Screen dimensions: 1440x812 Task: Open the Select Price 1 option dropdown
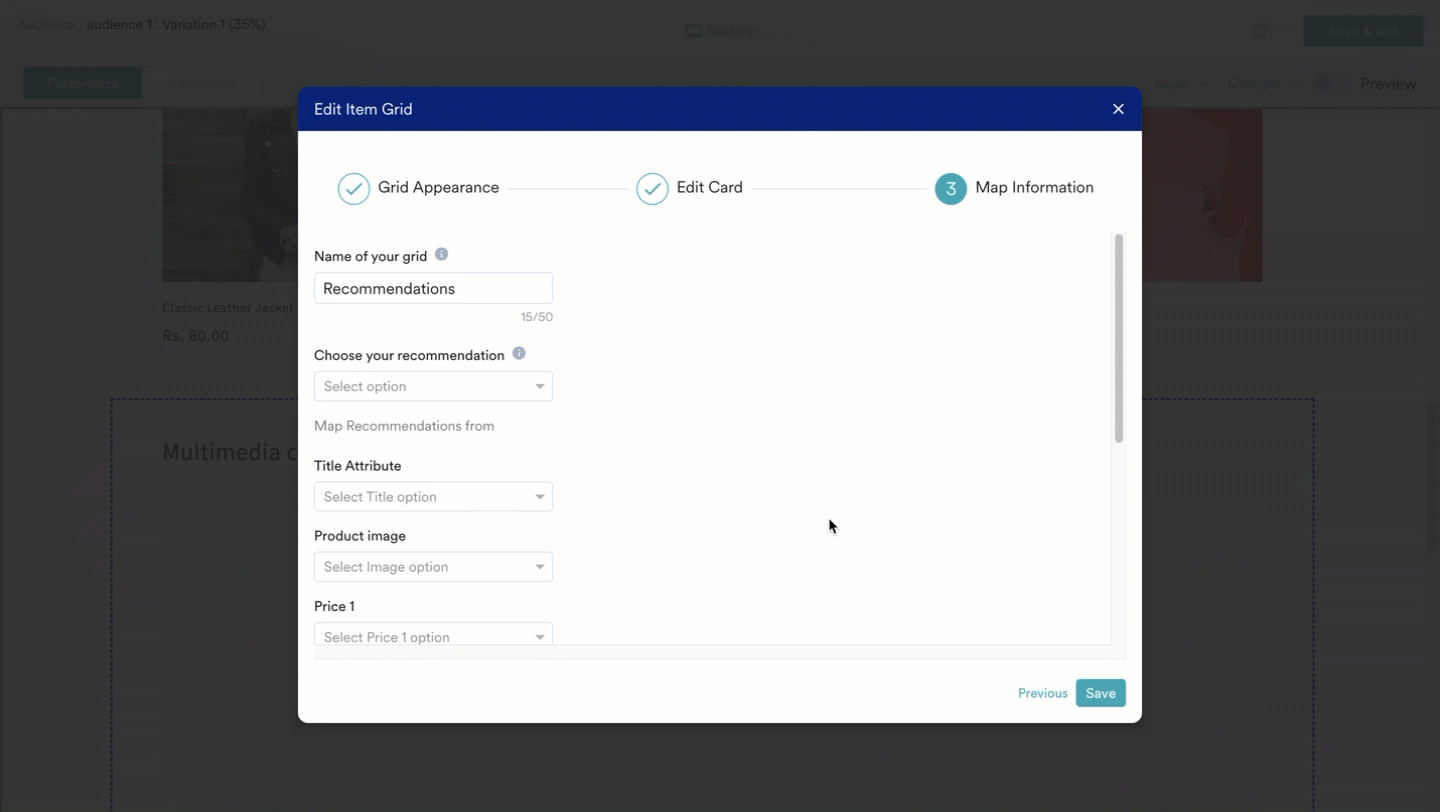coord(433,635)
